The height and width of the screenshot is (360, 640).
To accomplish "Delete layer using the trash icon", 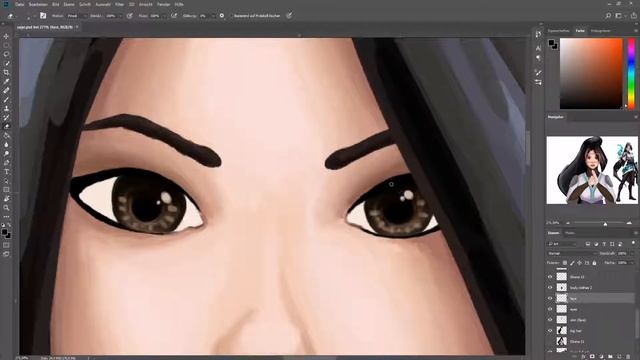I will click(x=628, y=357).
